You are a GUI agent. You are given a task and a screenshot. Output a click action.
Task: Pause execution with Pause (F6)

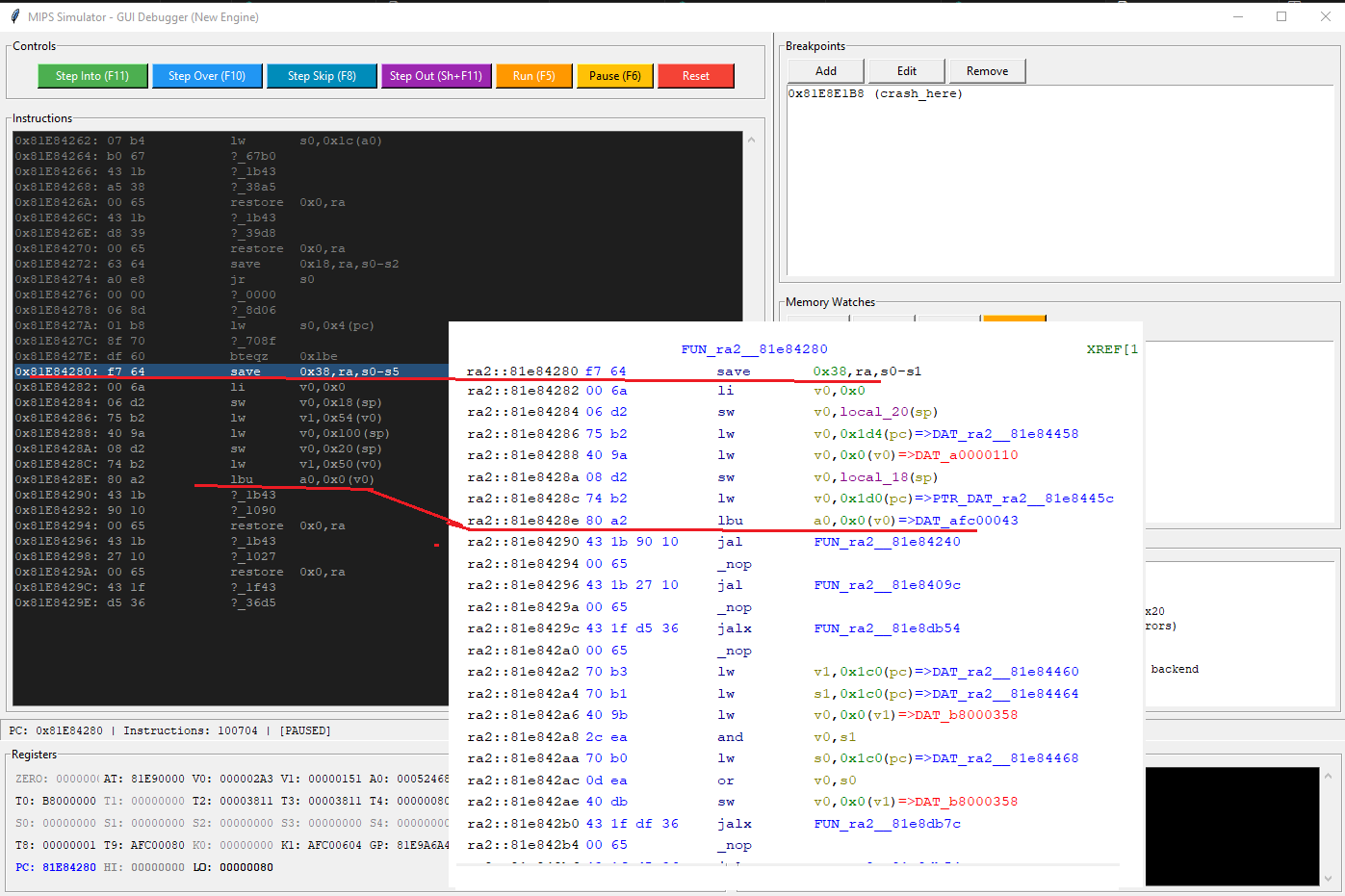tap(614, 76)
